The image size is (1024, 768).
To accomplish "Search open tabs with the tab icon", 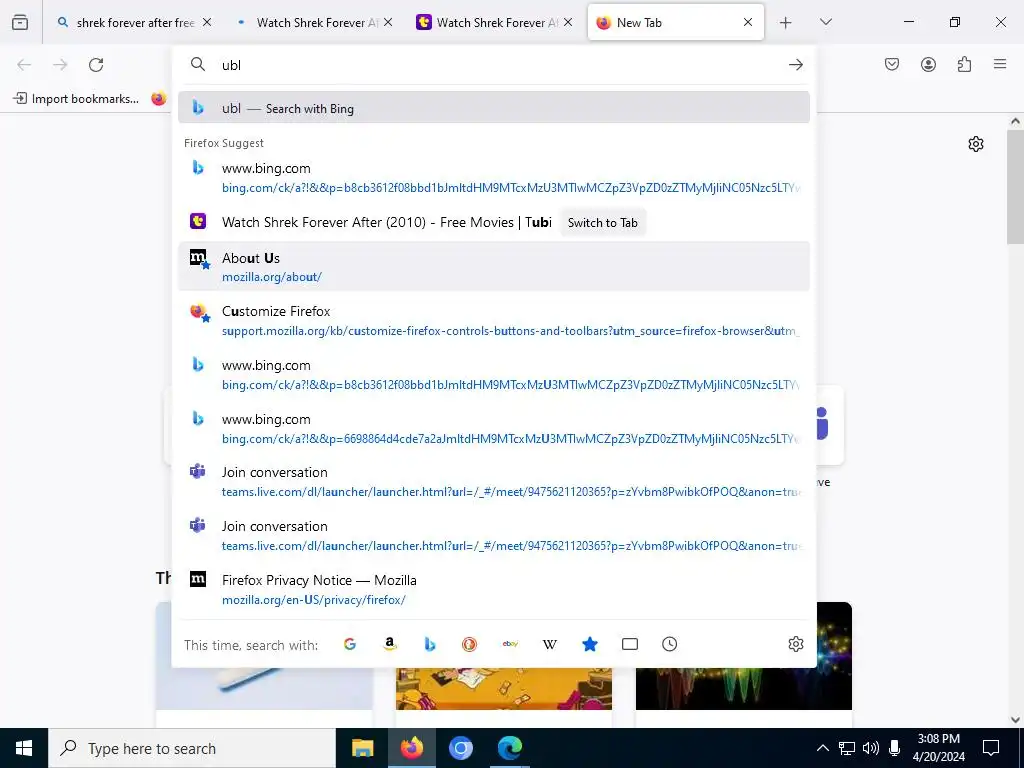I will pos(630,645).
